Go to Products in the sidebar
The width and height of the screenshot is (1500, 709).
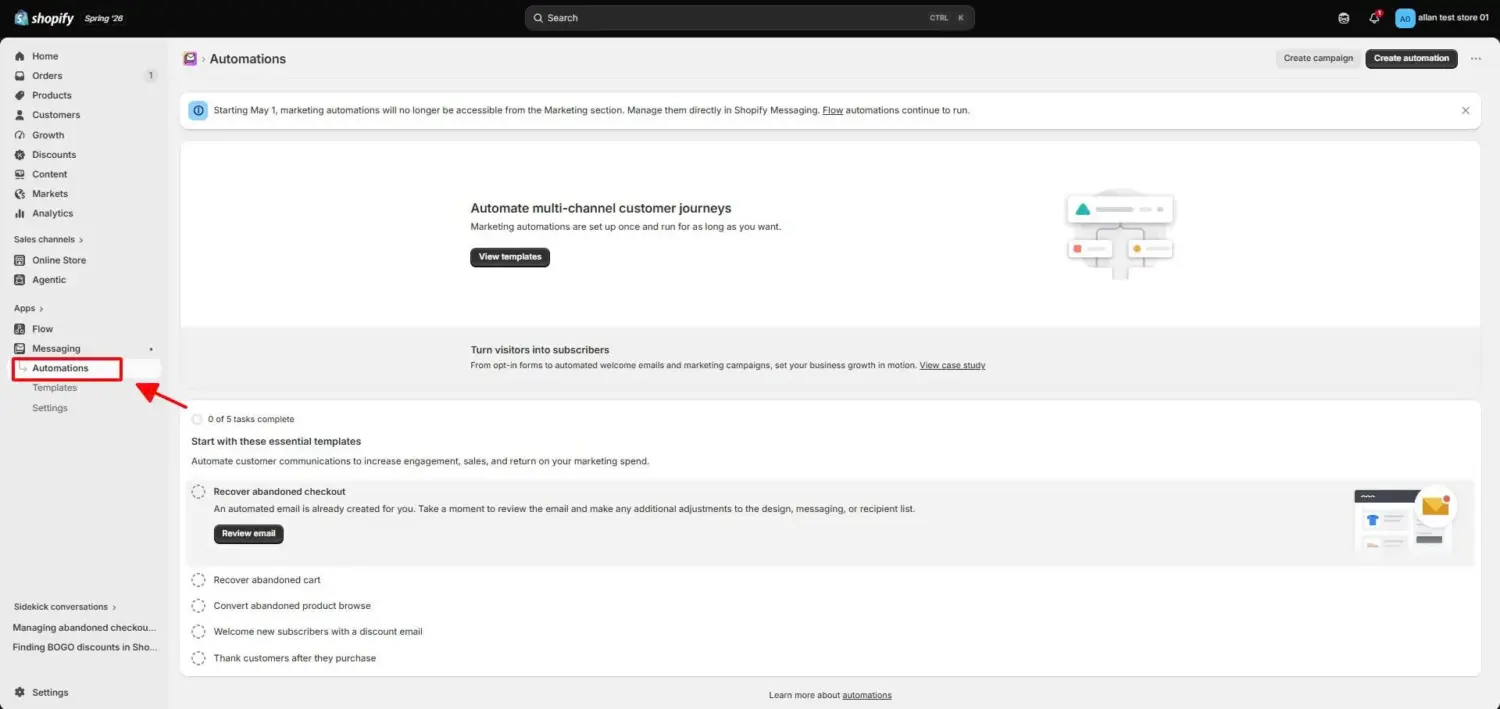pyautogui.click(x=52, y=95)
